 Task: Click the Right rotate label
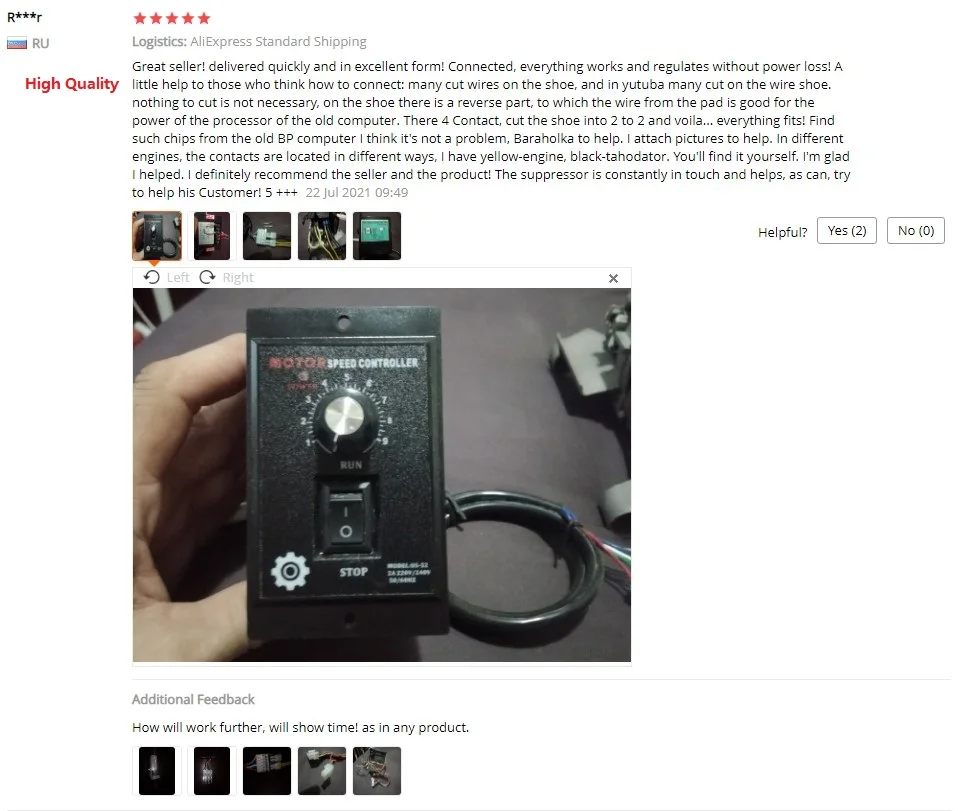coord(238,277)
